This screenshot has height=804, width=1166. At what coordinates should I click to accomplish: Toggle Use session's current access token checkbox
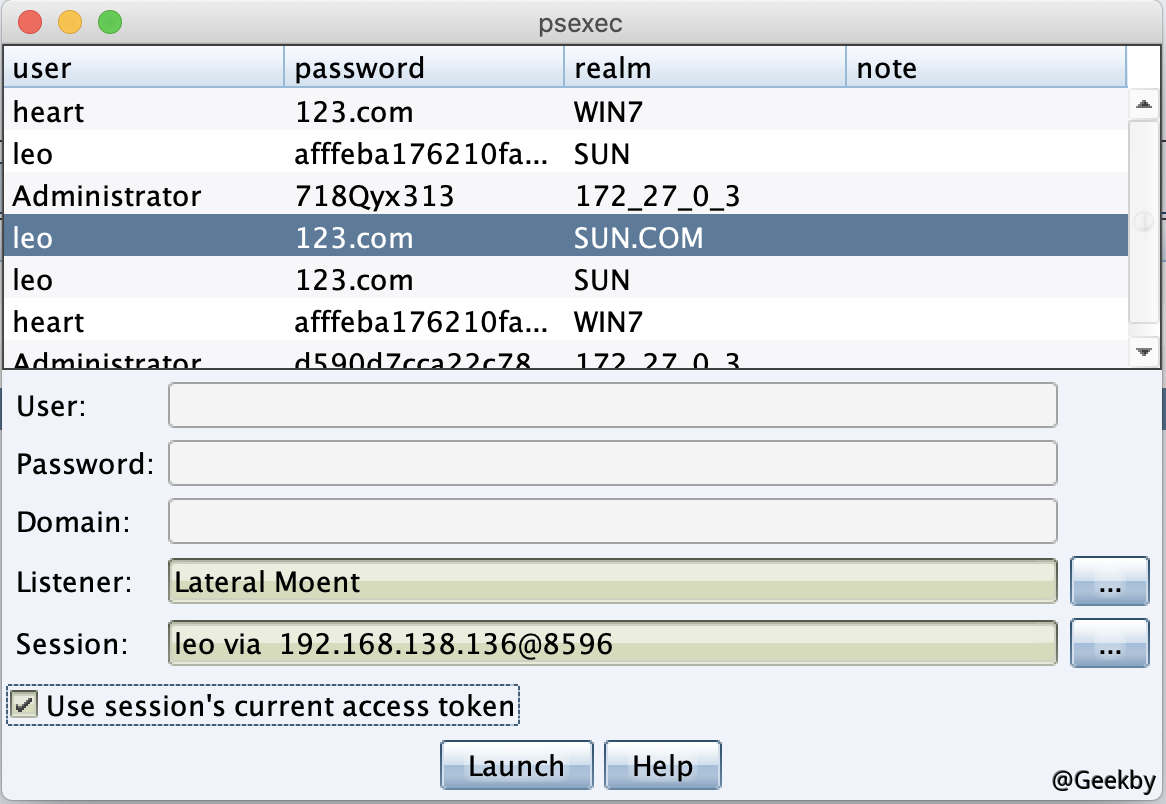pyautogui.click(x=27, y=705)
